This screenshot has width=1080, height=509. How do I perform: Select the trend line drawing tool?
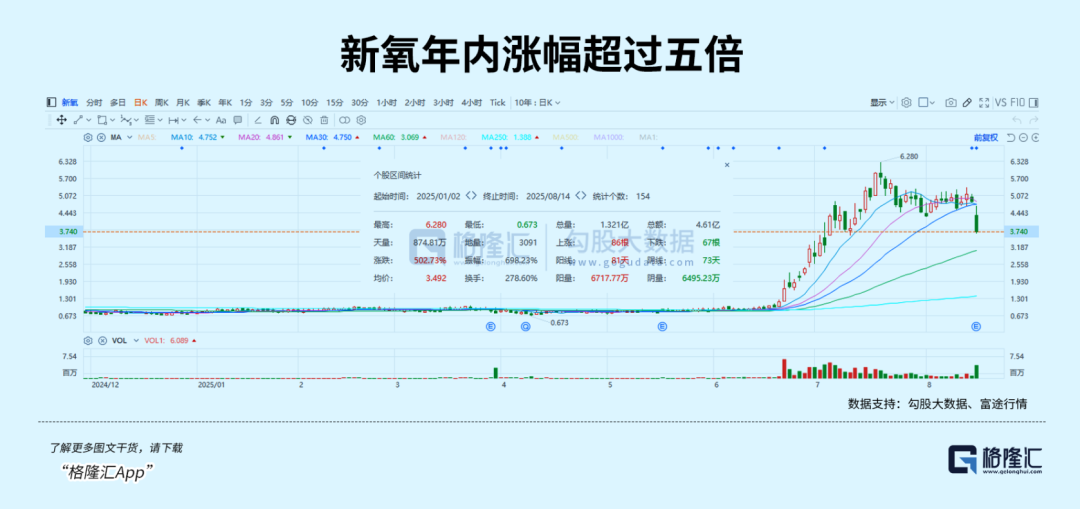tap(79, 120)
